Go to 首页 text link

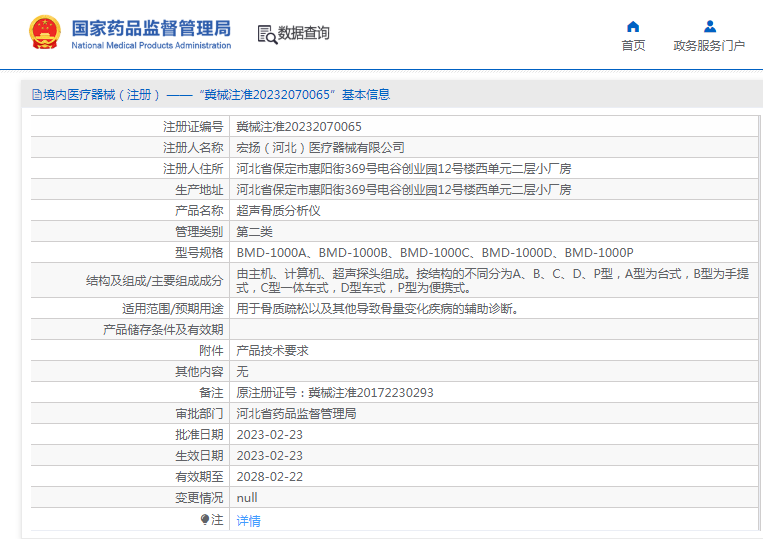(x=633, y=46)
